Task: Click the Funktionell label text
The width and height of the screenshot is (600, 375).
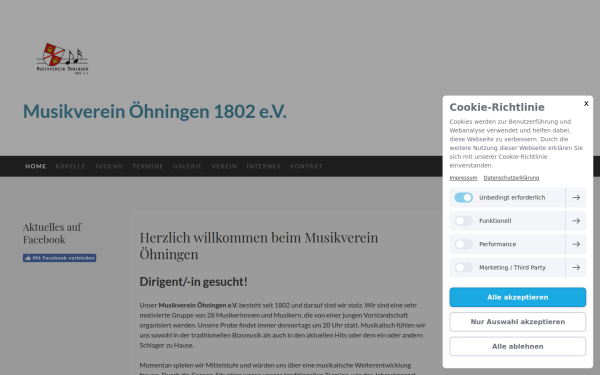Action: coord(495,221)
